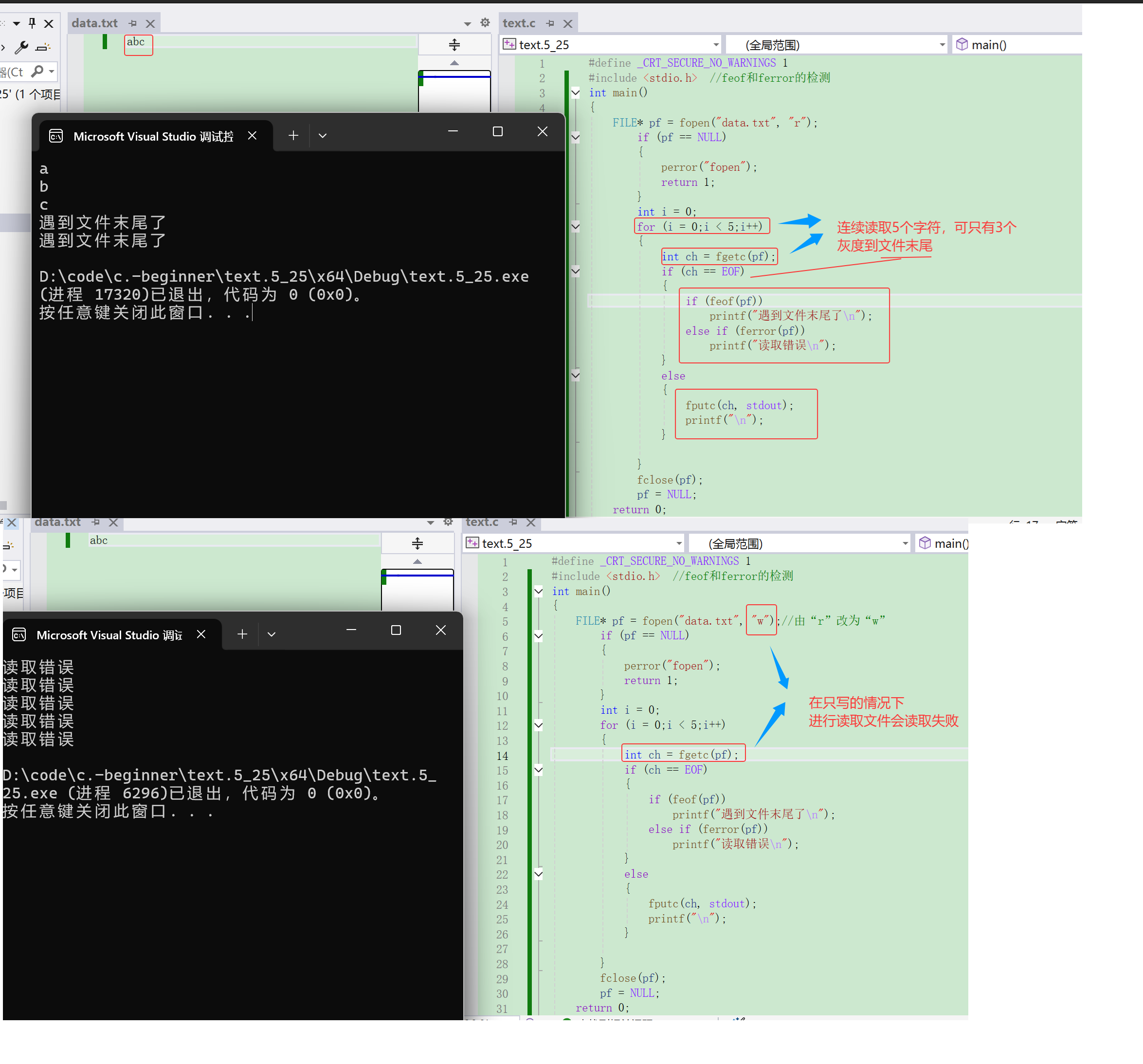Collapse else block fold in bottom editor
The height and width of the screenshot is (1064, 1143).
pos(539,874)
